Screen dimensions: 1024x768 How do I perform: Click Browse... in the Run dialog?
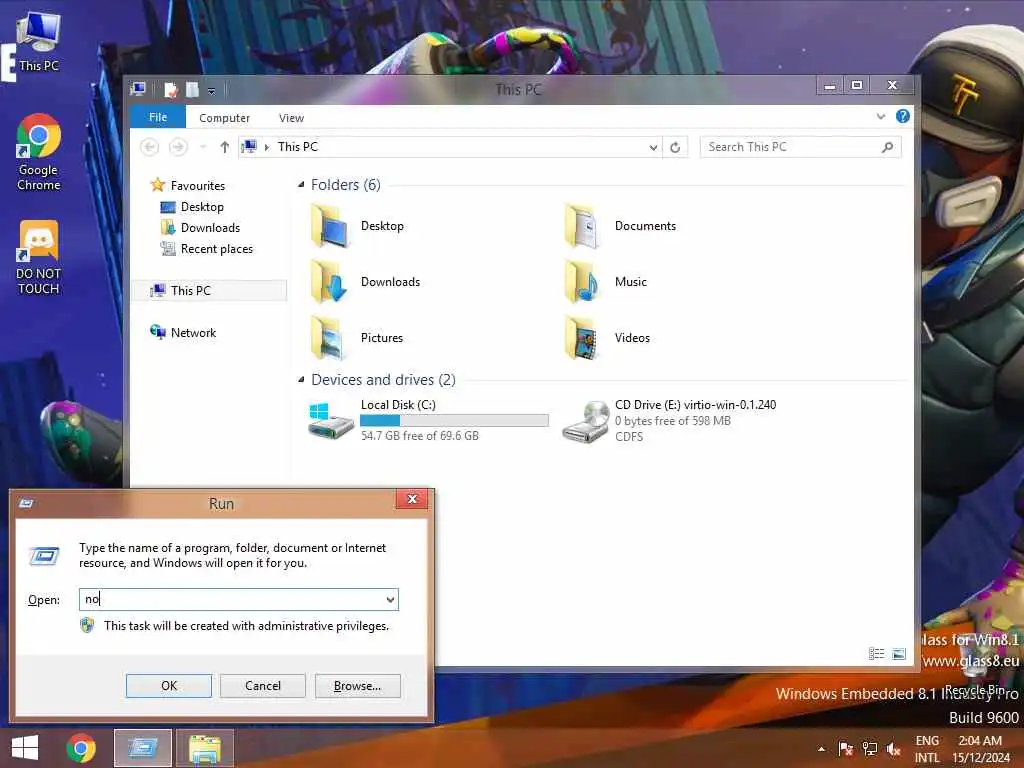(x=357, y=686)
